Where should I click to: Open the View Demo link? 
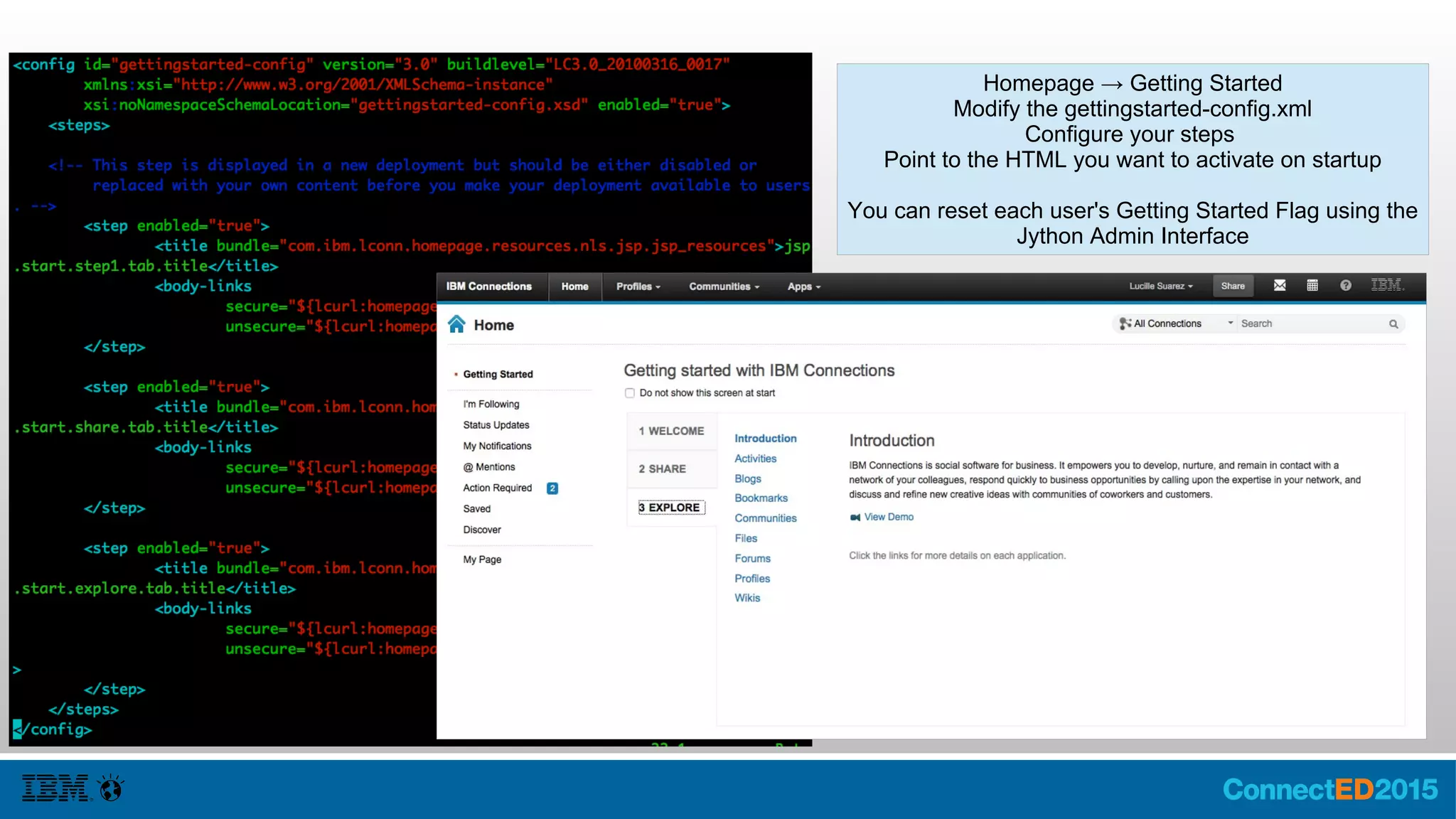click(889, 517)
